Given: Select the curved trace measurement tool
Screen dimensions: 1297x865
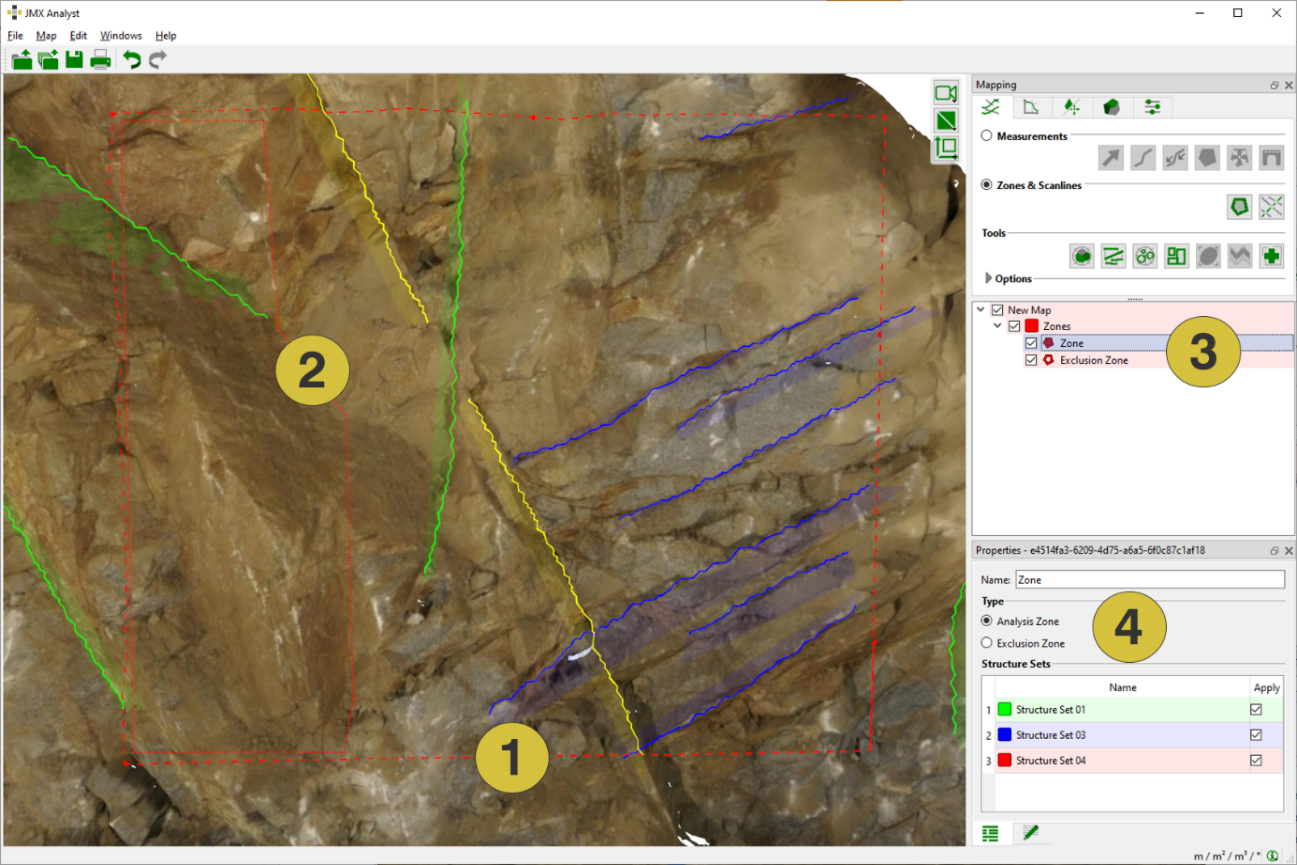Looking at the screenshot, I should [1143, 157].
